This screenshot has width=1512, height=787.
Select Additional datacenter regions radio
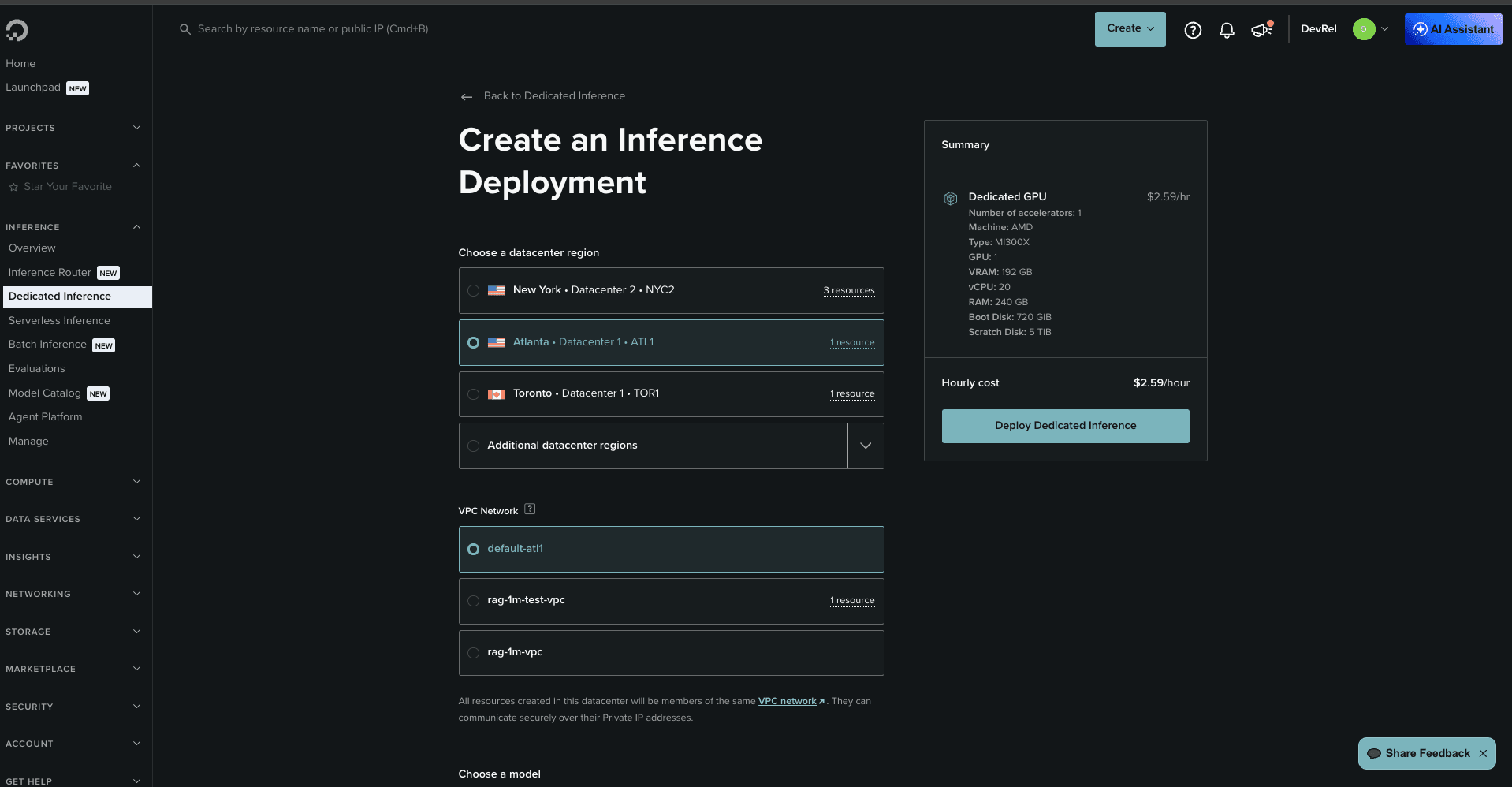[473, 446]
